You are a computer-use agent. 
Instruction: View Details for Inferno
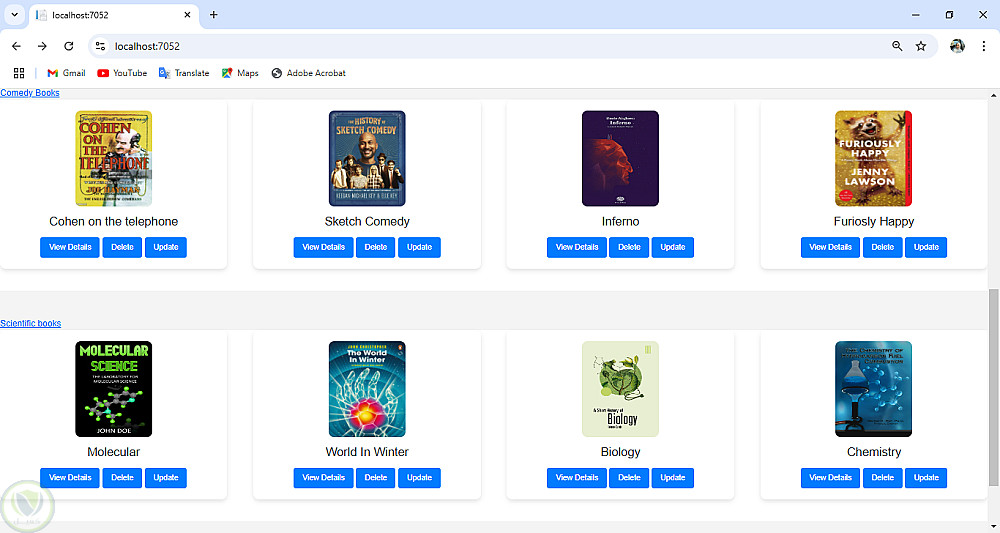[x=577, y=247]
